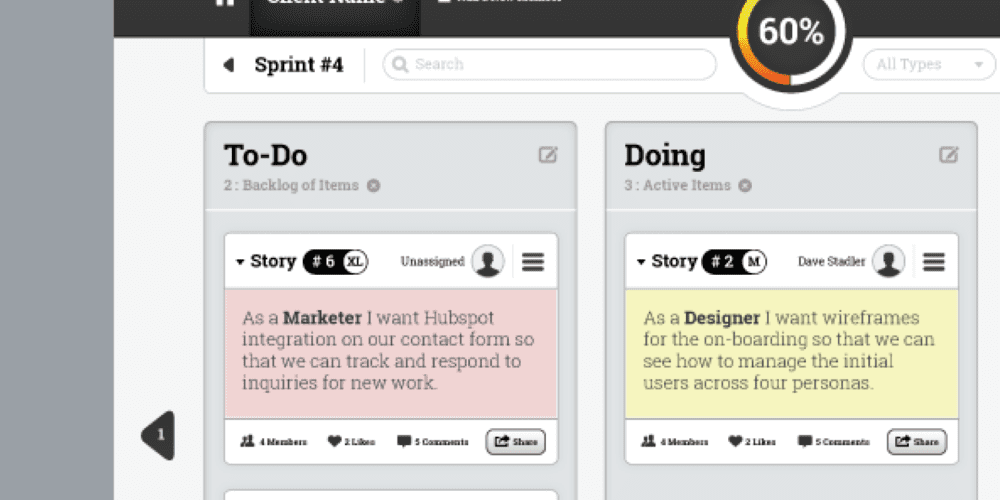Click Dave Stadler's avatar icon
The width and height of the screenshot is (1000, 500).
pyautogui.click(x=888, y=261)
